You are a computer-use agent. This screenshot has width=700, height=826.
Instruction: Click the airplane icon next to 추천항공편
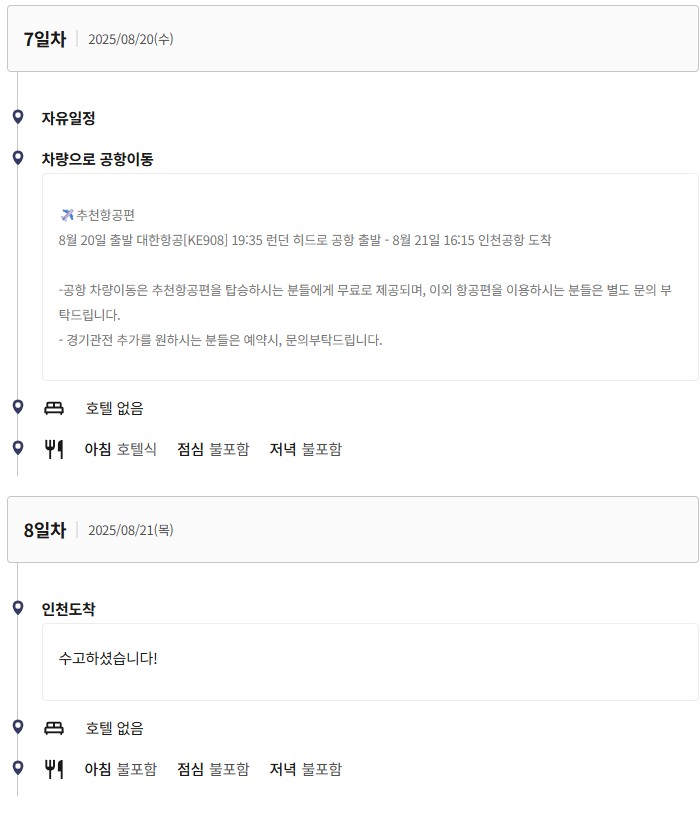pyautogui.click(x=67, y=215)
